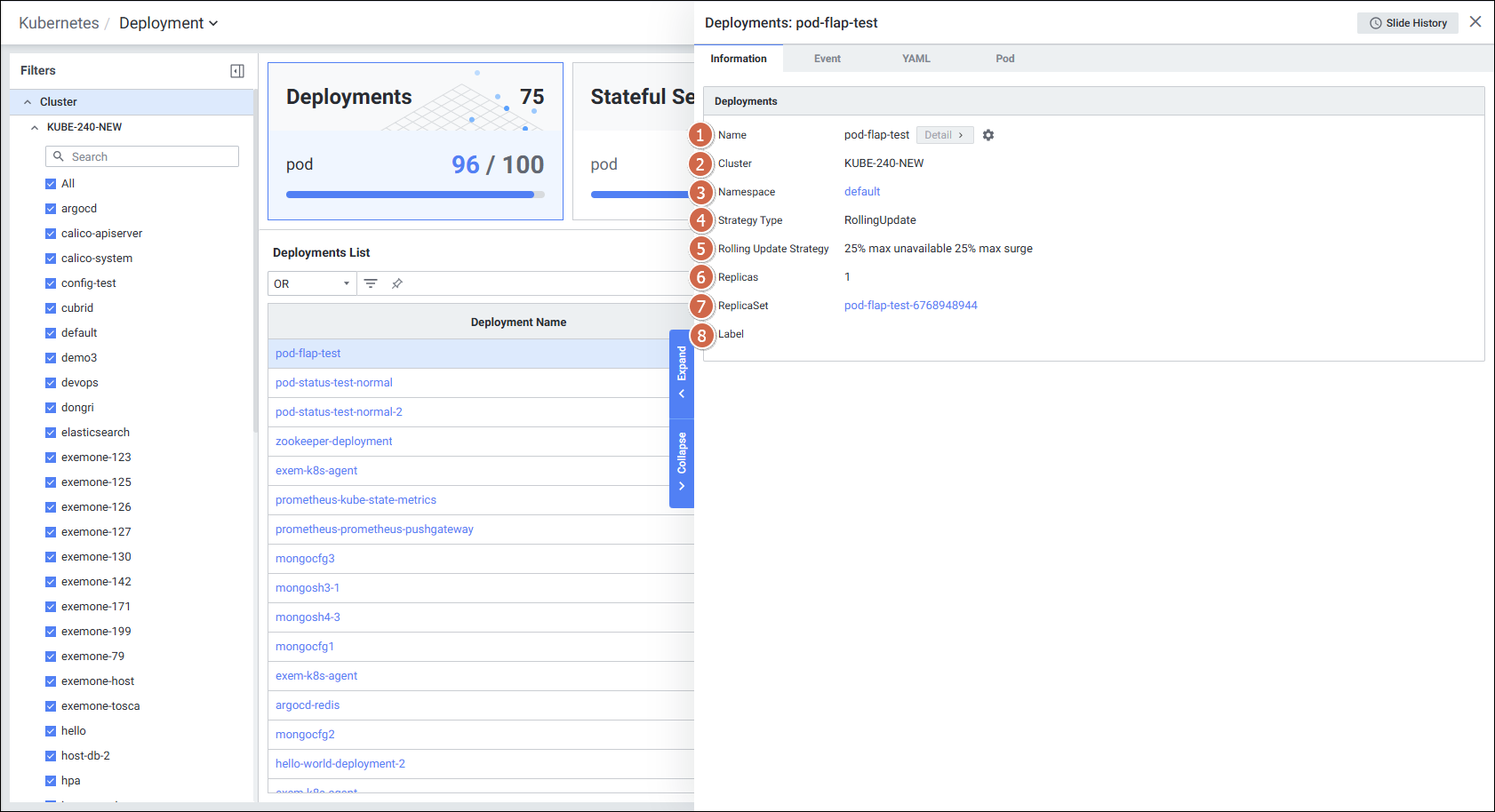Toggle the elasticsearch checkbox

pos(51,433)
